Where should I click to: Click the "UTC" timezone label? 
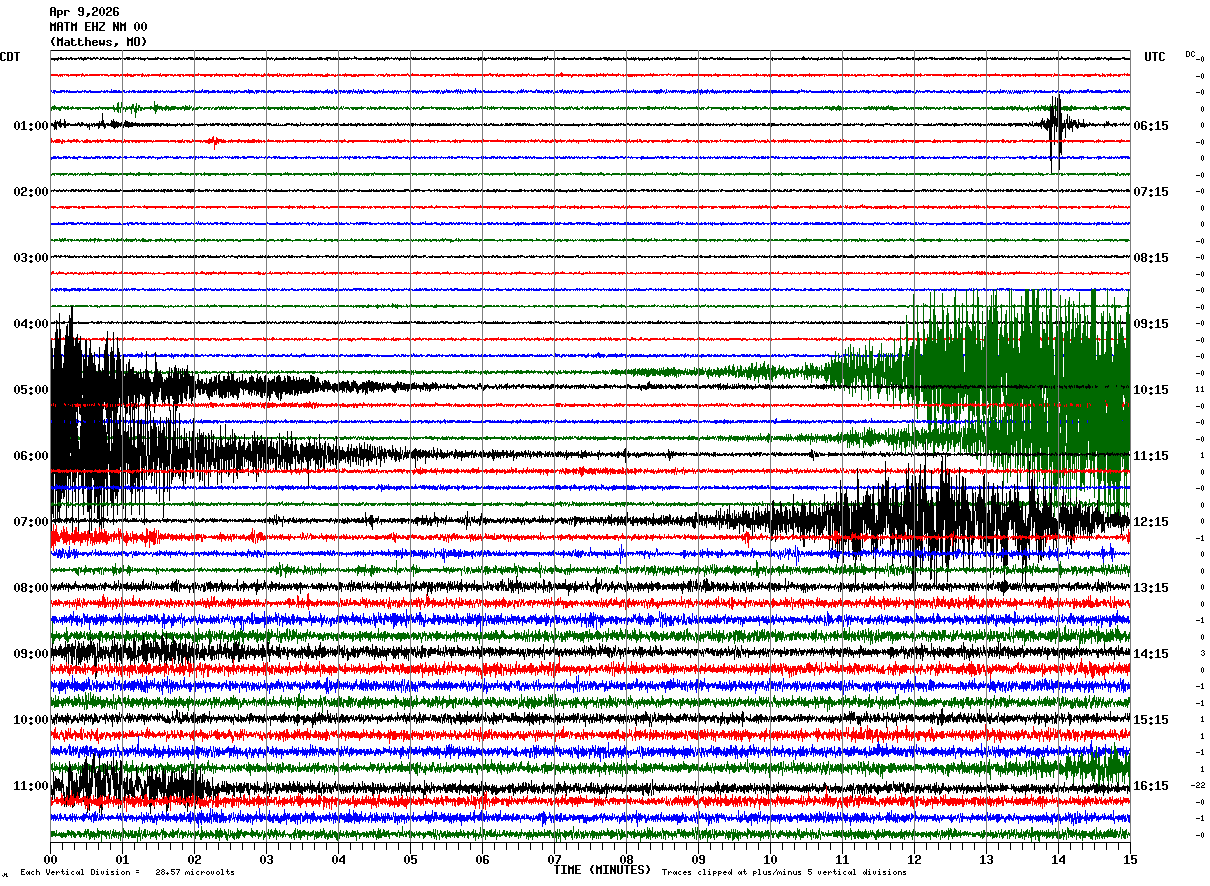point(1155,57)
